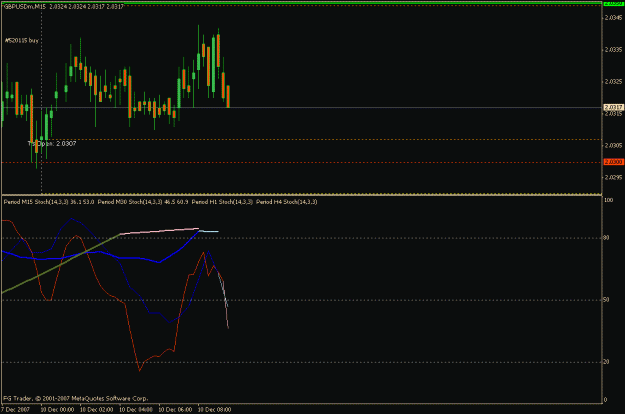This screenshot has width=625, height=414.
Task: Click the 10 Dec 02:00 time label
Action: pos(96,410)
